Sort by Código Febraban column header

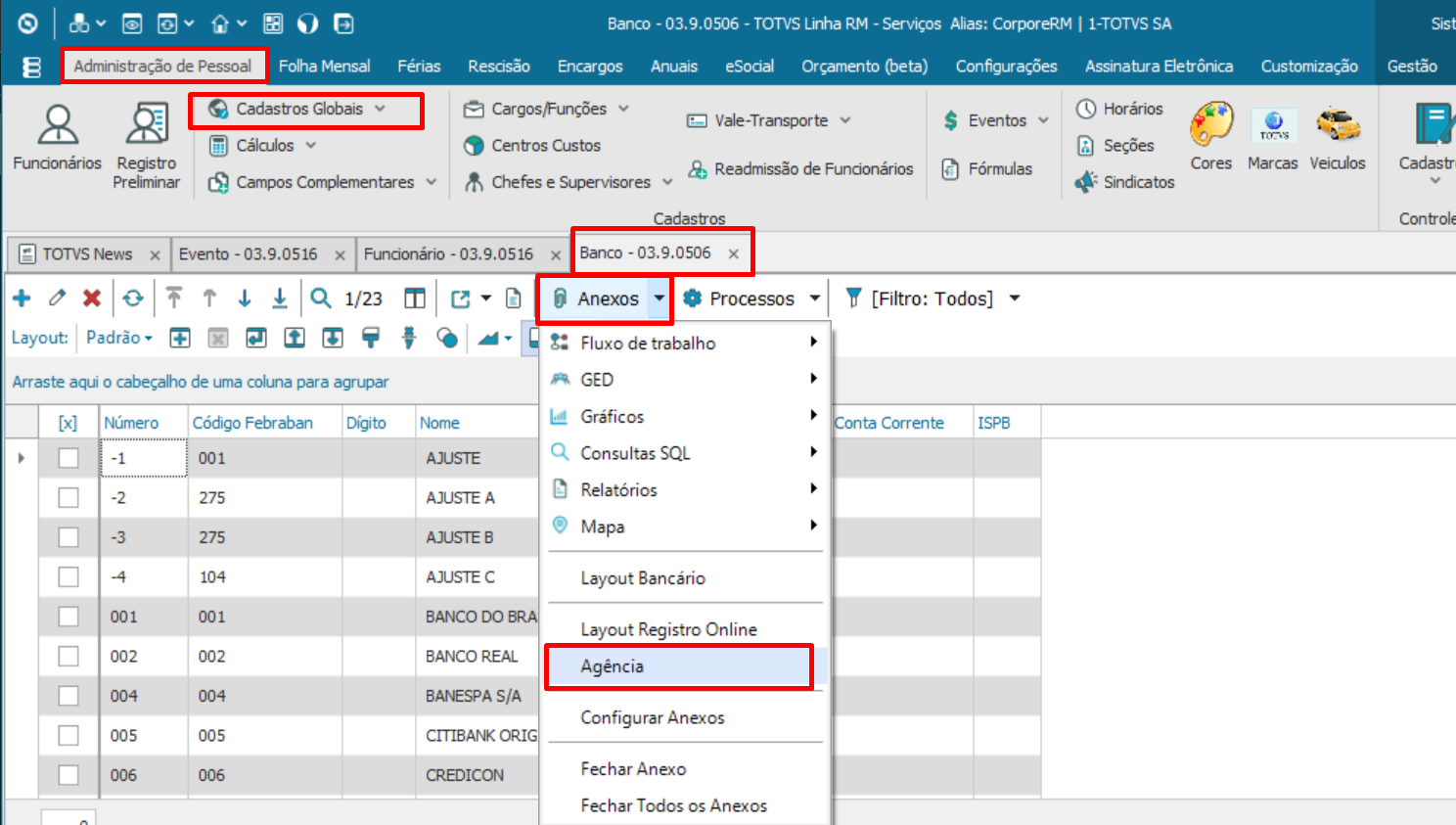[x=252, y=423]
